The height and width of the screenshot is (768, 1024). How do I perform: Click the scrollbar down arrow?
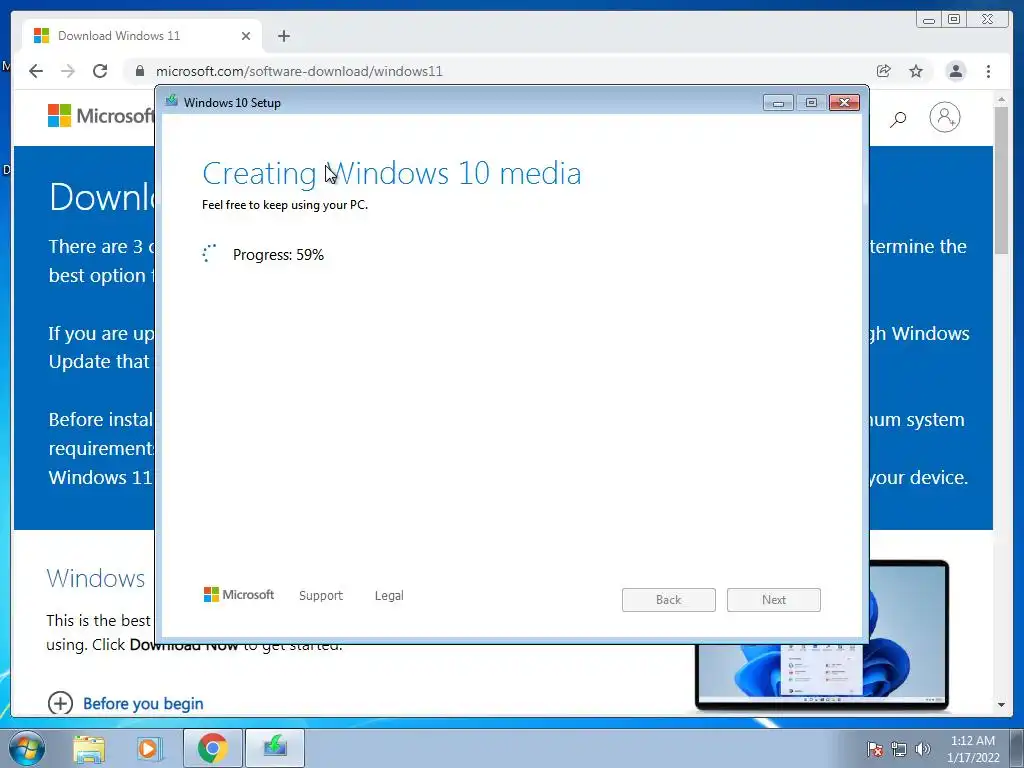coord(1001,705)
